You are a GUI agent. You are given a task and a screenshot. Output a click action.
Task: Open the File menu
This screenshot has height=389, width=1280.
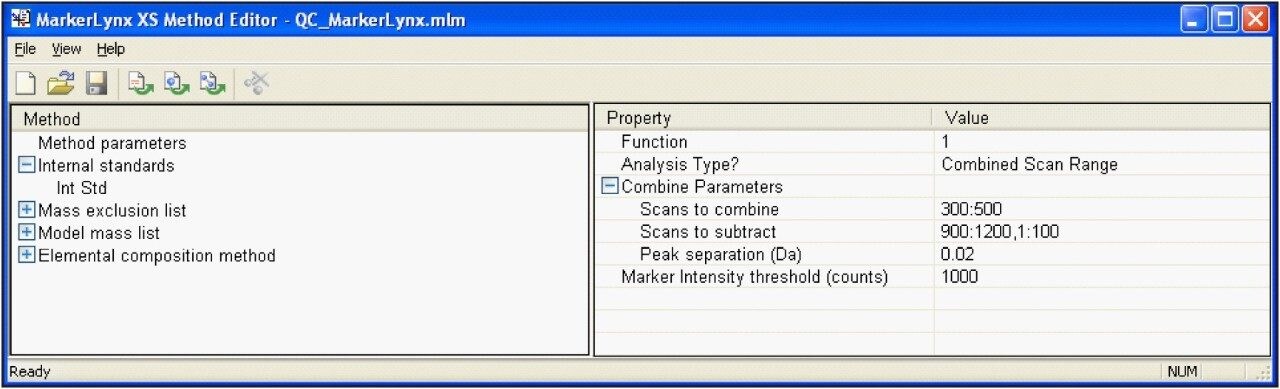coord(25,49)
